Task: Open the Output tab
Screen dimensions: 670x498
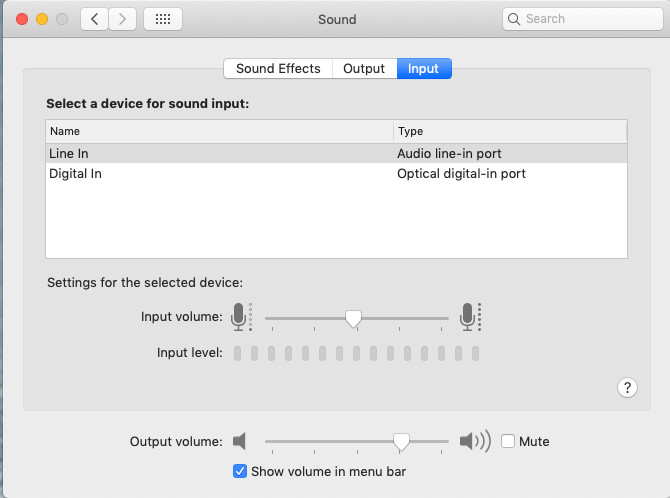Action: pyautogui.click(x=364, y=68)
